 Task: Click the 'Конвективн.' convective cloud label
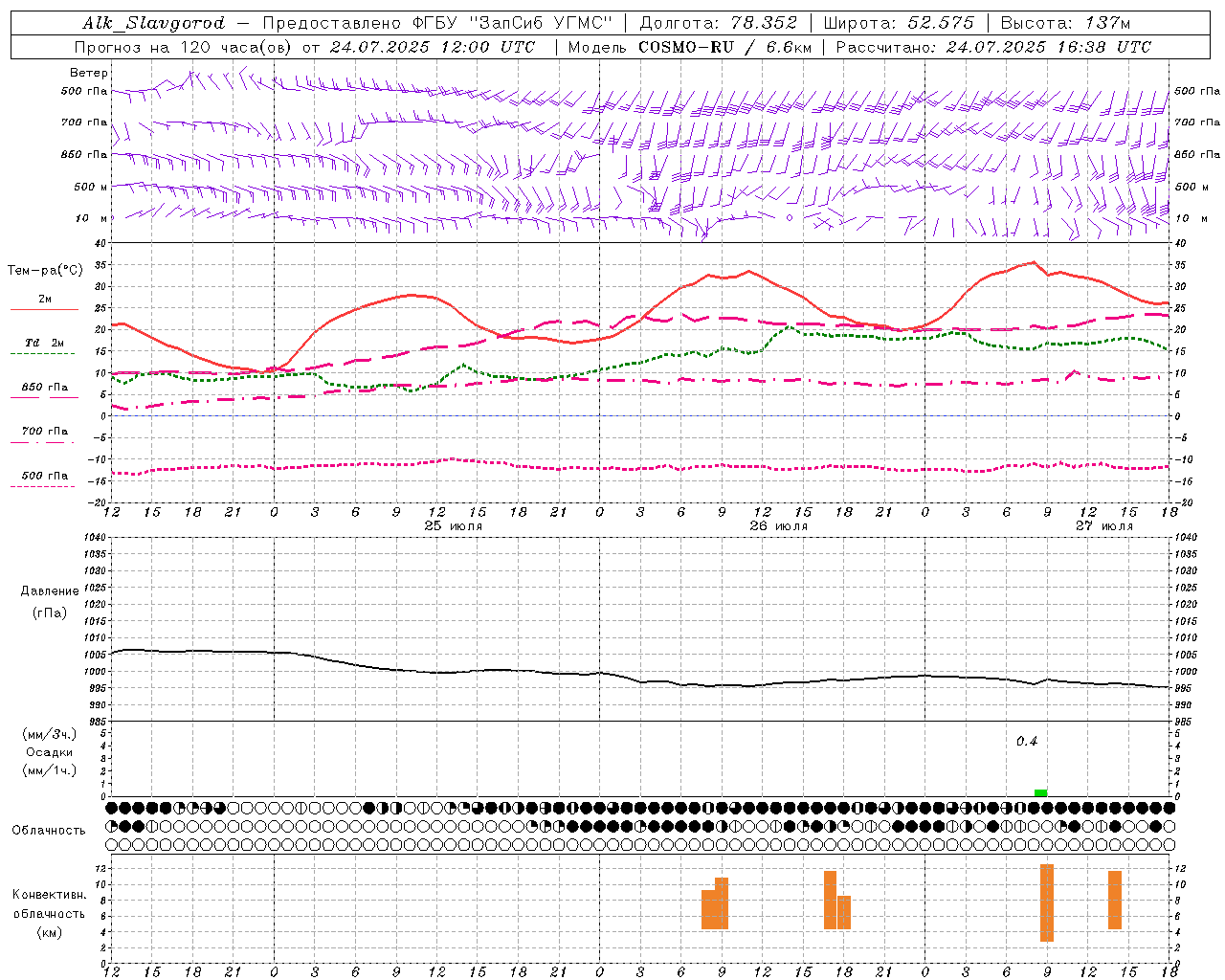tap(50, 894)
